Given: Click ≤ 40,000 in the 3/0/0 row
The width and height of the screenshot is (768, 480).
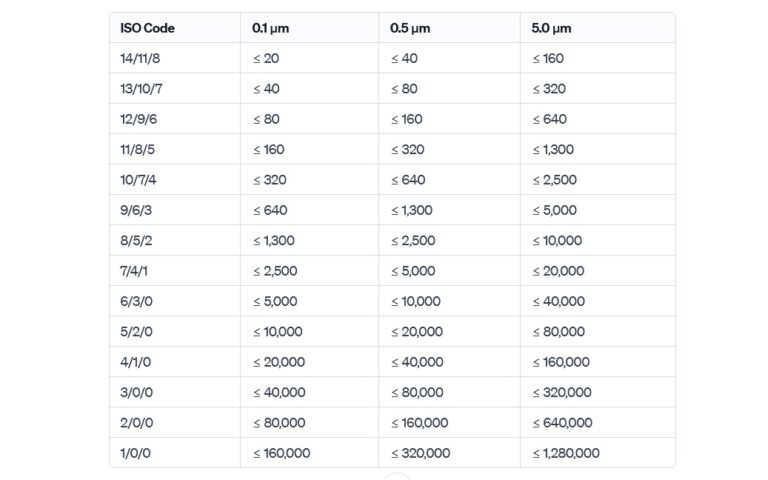Looking at the screenshot, I should coord(279,392).
